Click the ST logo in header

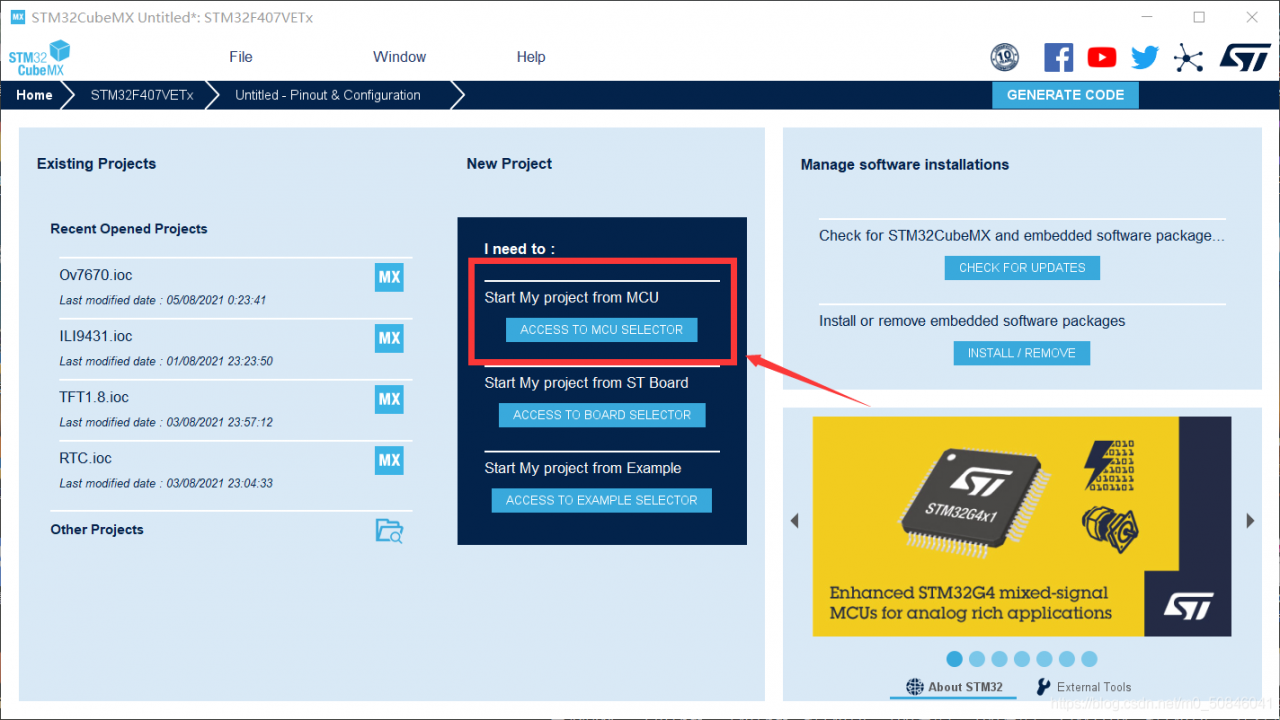tap(1244, 57)
